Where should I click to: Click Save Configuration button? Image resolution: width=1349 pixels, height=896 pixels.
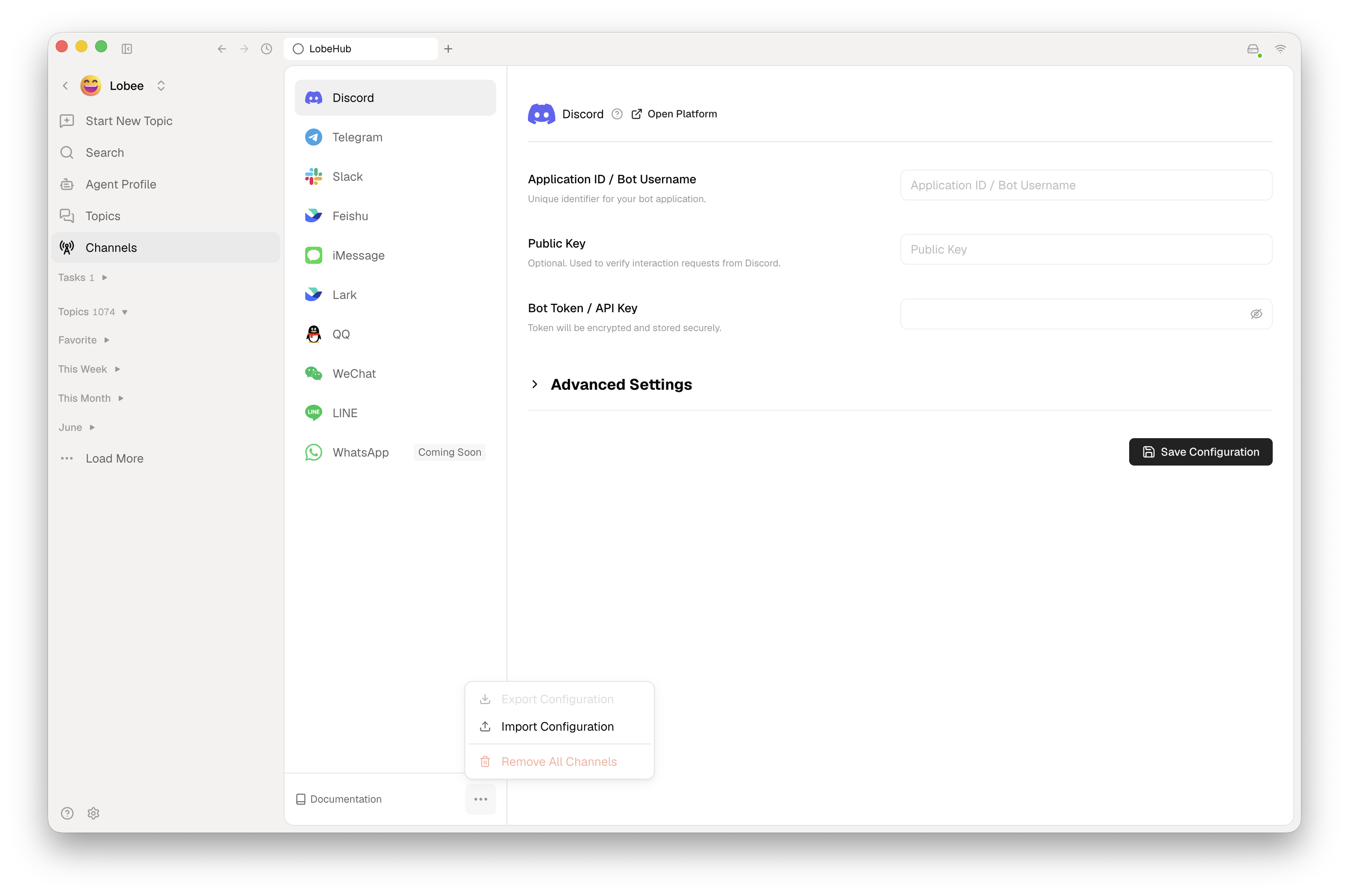point(1200,452)
